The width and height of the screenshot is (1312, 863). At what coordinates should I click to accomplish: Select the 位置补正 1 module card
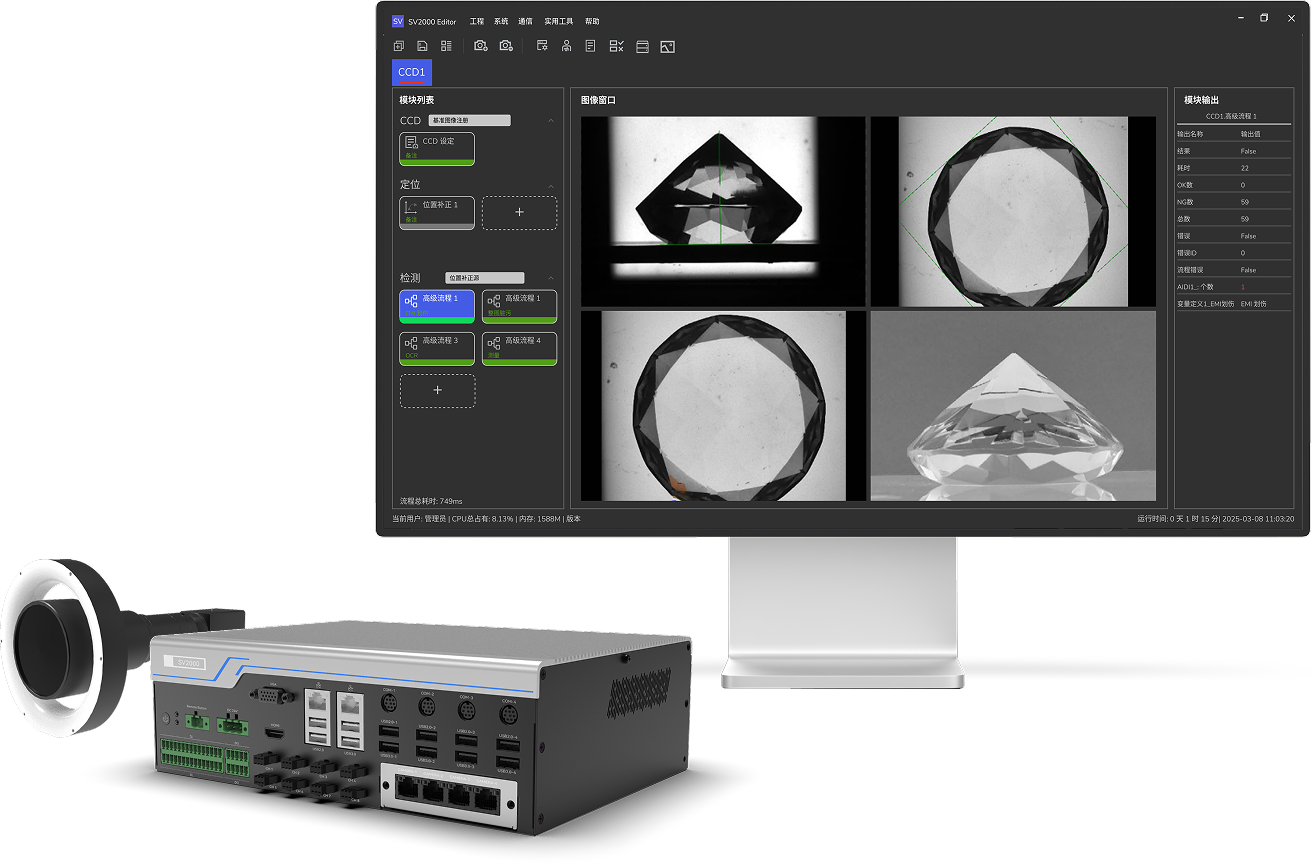(437, 212)
